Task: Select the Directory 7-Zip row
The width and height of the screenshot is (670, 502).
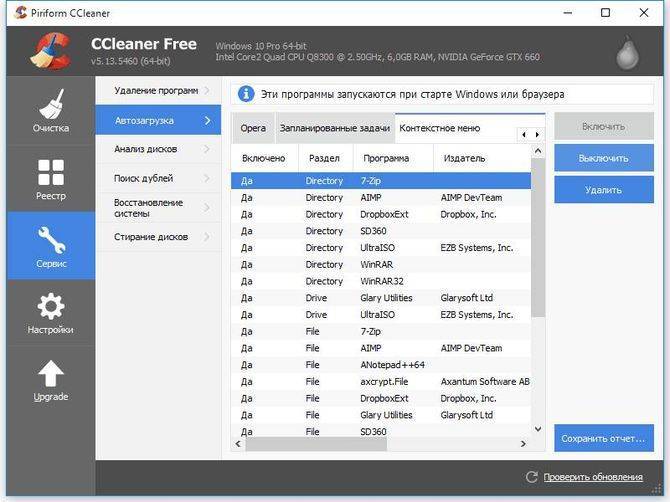Action: 381,181
